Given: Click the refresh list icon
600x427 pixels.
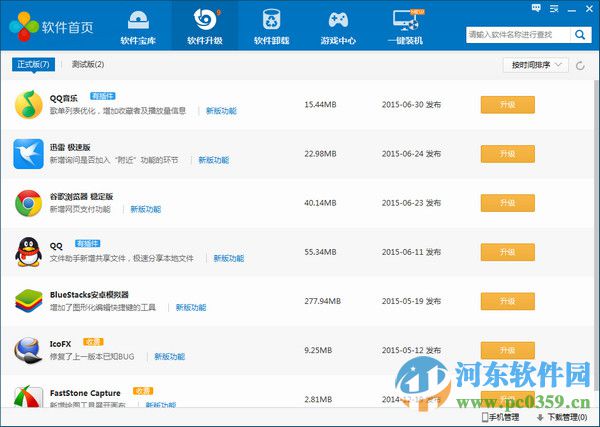Looking at the screenshot, I should [580, 65].
